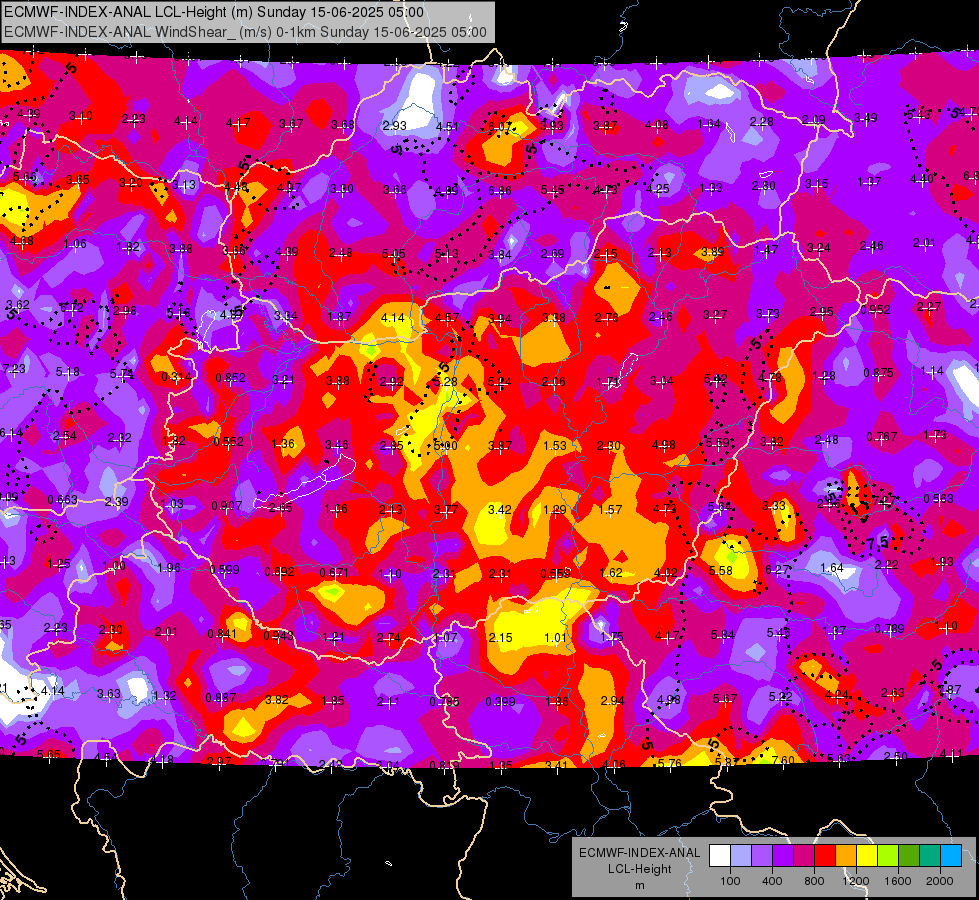This screenshot has width=979, height=900.
Task: Pick the lime yellow-green legend swatch
Action: point(888,856)
